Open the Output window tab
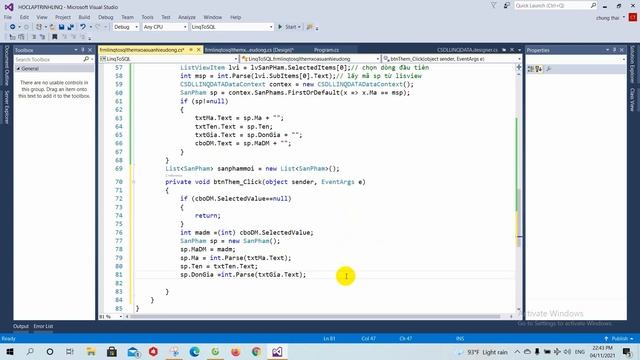 (x=21, y=326)
